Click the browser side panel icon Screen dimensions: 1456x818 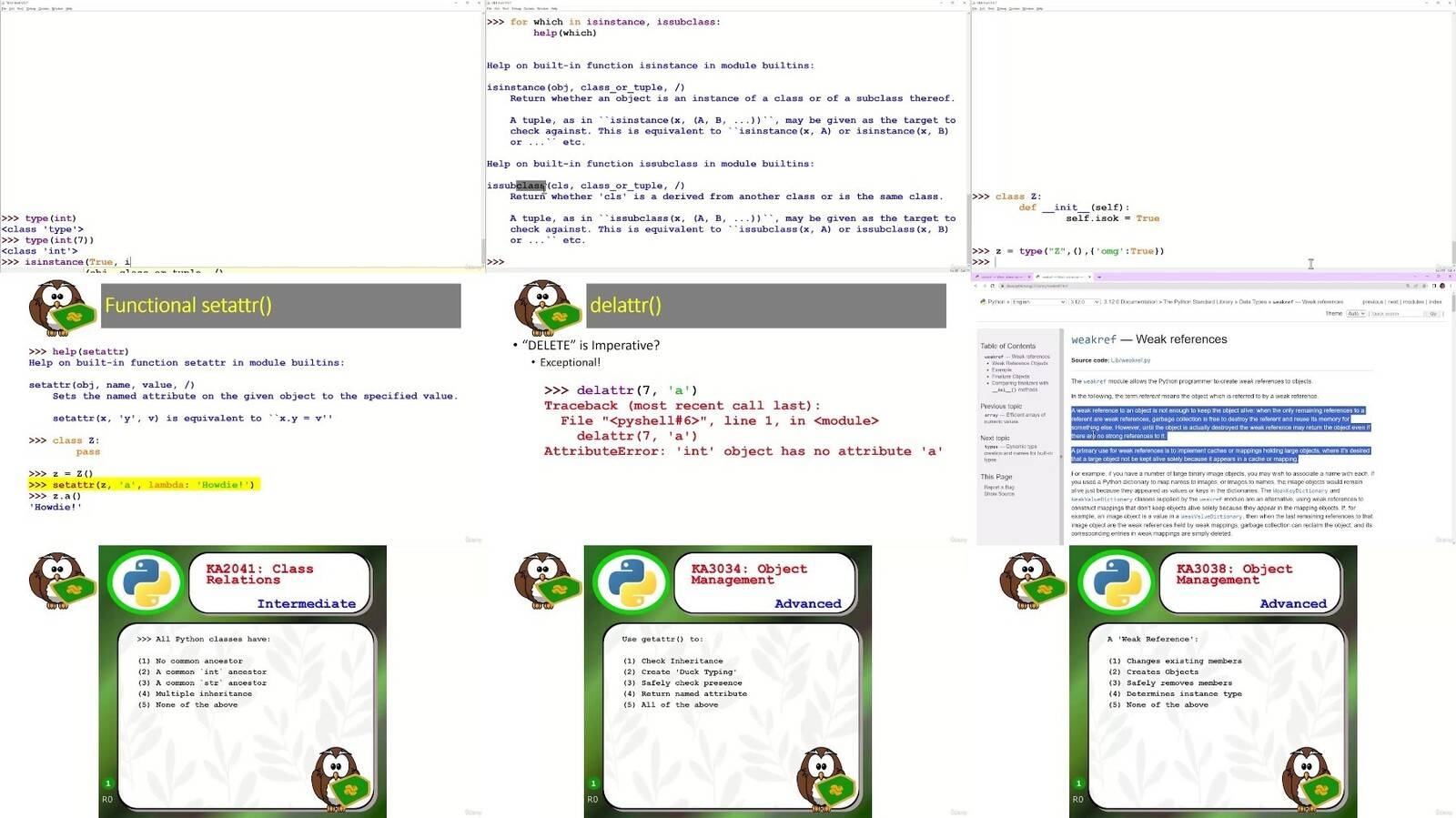point(1434,286)
